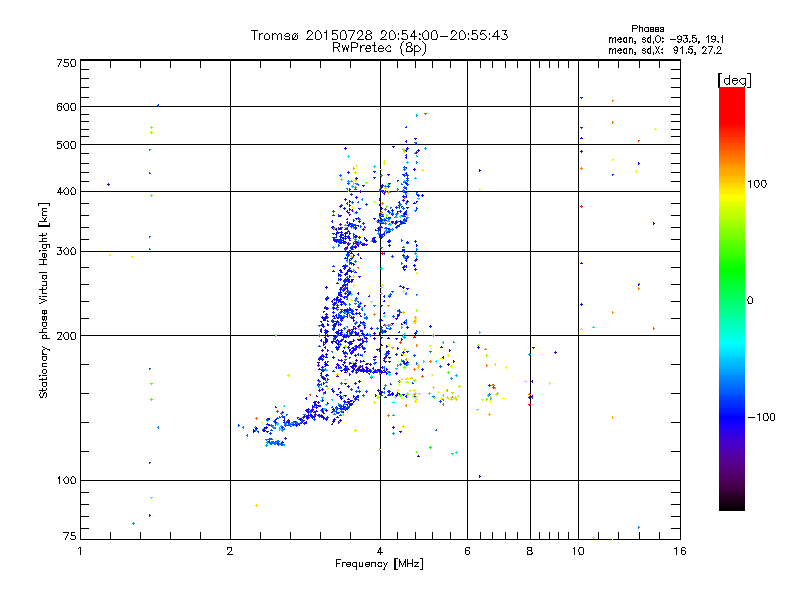Click the plot title 'Tromsø 20150728 20:54:00-20:55:43'
This screenshot has width=800, height=600.
(x=379, y=35)
